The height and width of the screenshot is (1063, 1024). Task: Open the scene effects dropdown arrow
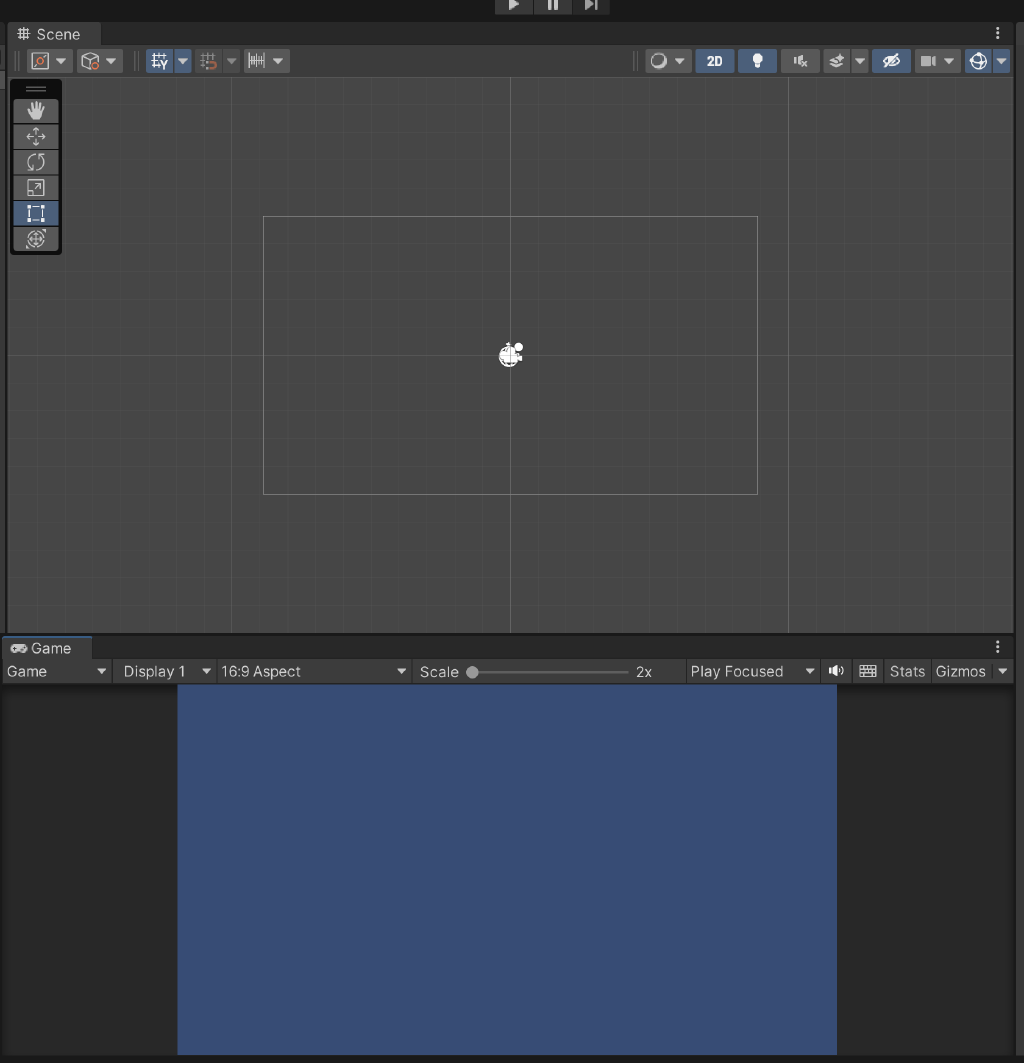click(x=860, y=61)
